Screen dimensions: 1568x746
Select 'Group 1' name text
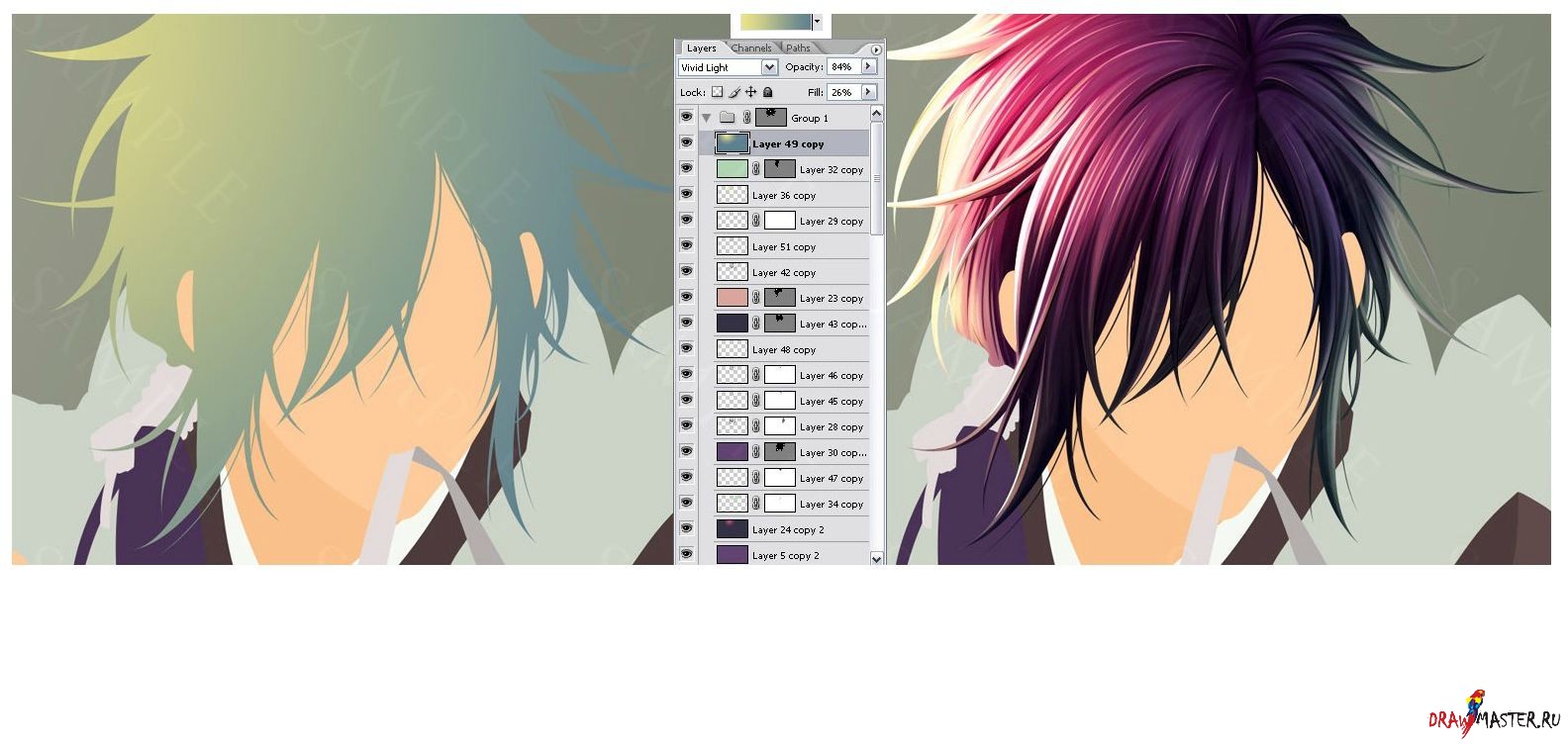810,119
